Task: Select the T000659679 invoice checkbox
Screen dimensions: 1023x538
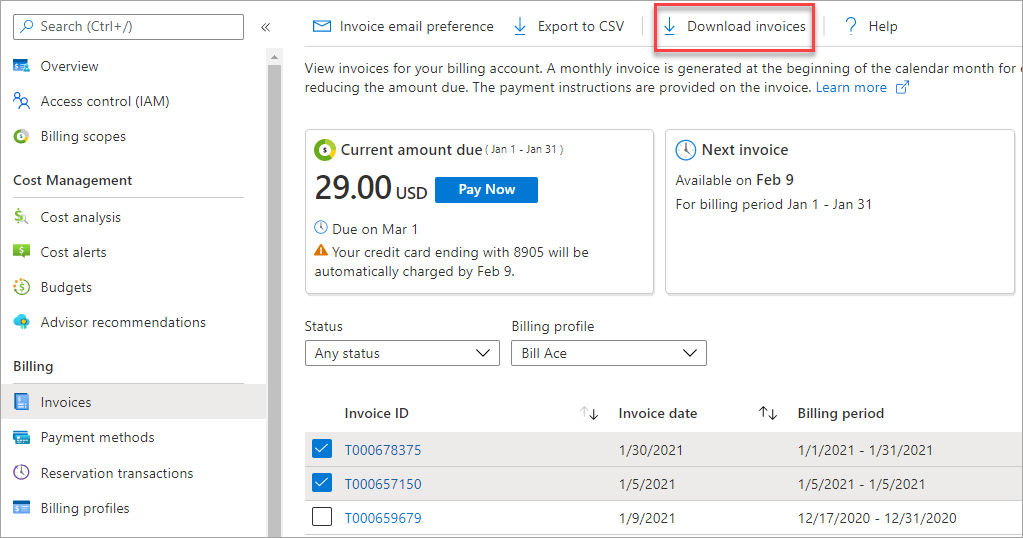Action: [x=322, y=518]
